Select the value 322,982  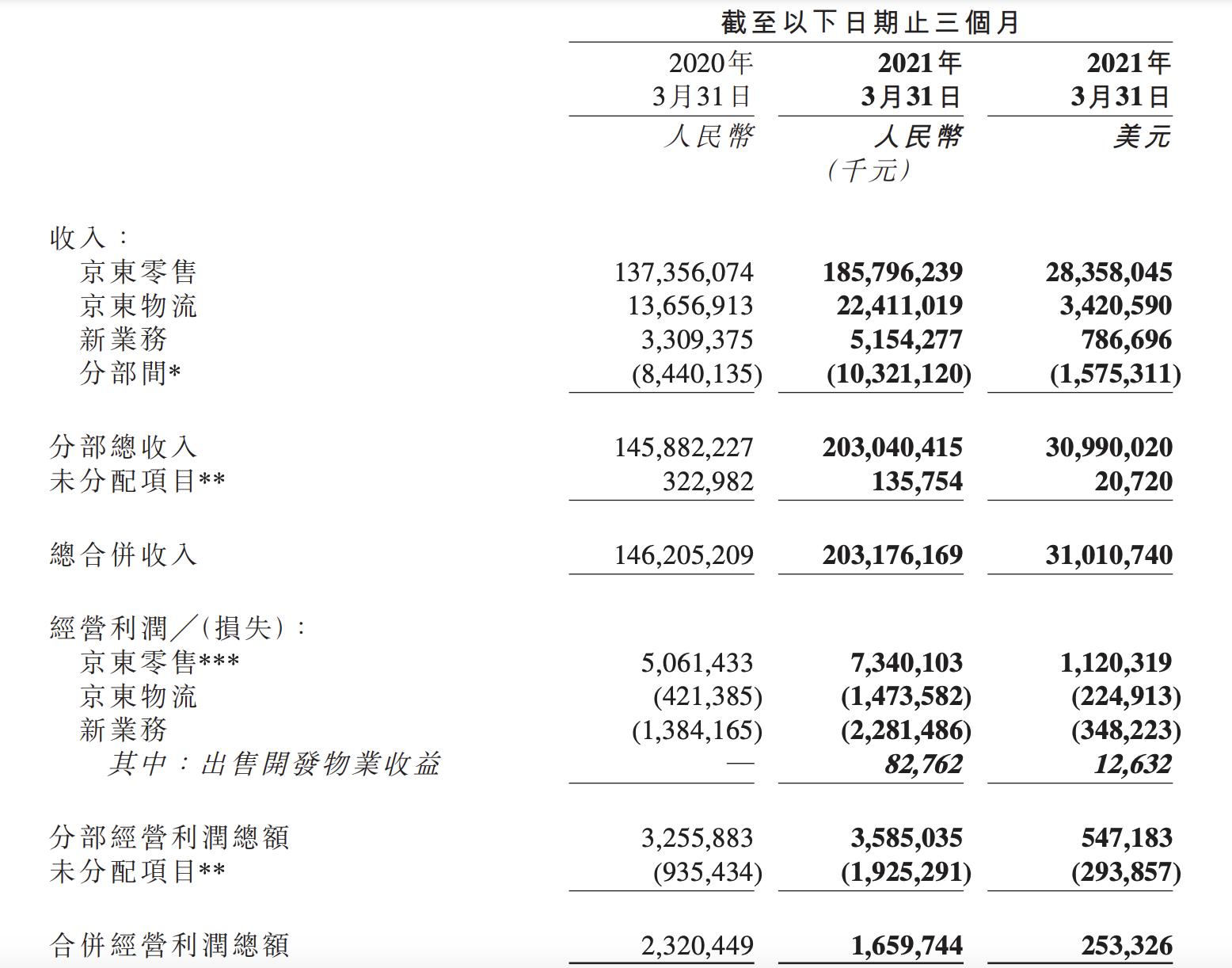pos(708,482)
